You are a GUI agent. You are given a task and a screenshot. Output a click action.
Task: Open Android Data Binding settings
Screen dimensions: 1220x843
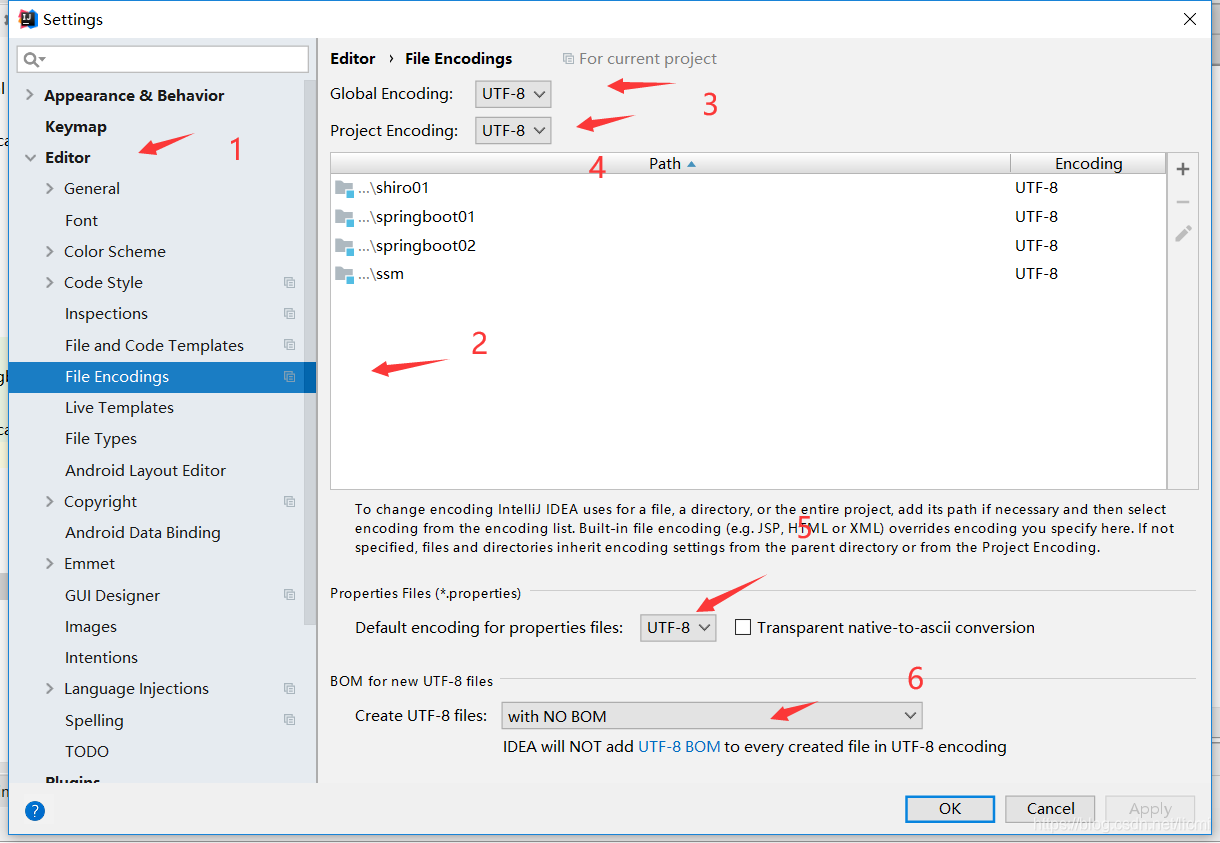point(143,533)
